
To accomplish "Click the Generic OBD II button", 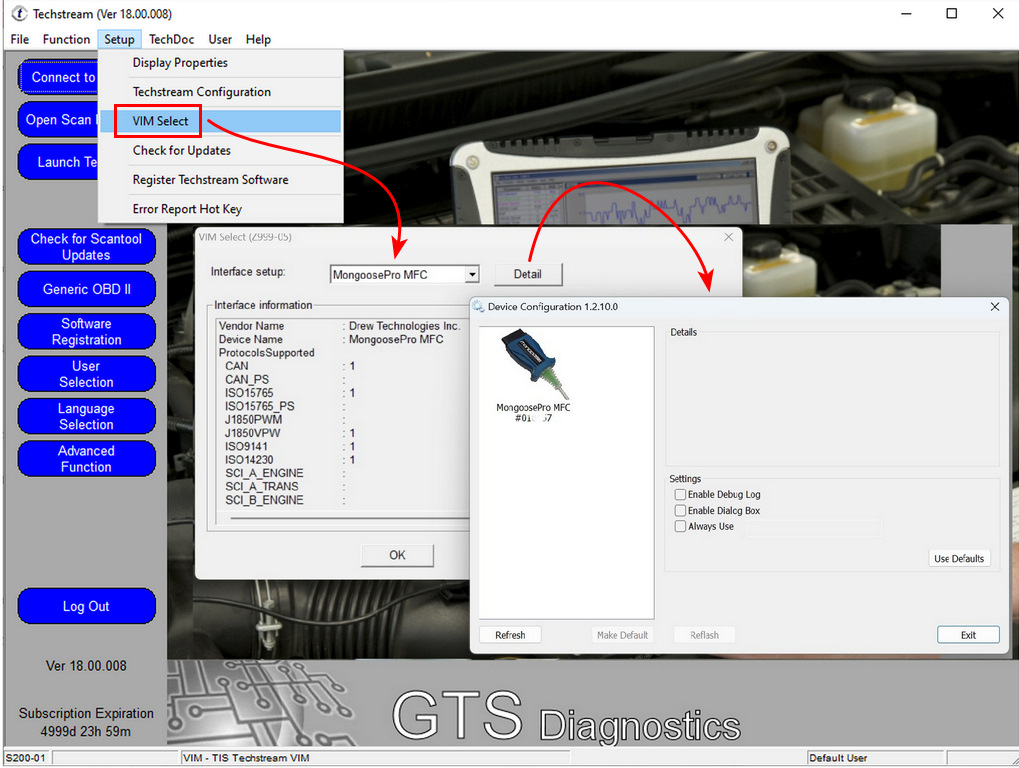I will tap(86, 289).
